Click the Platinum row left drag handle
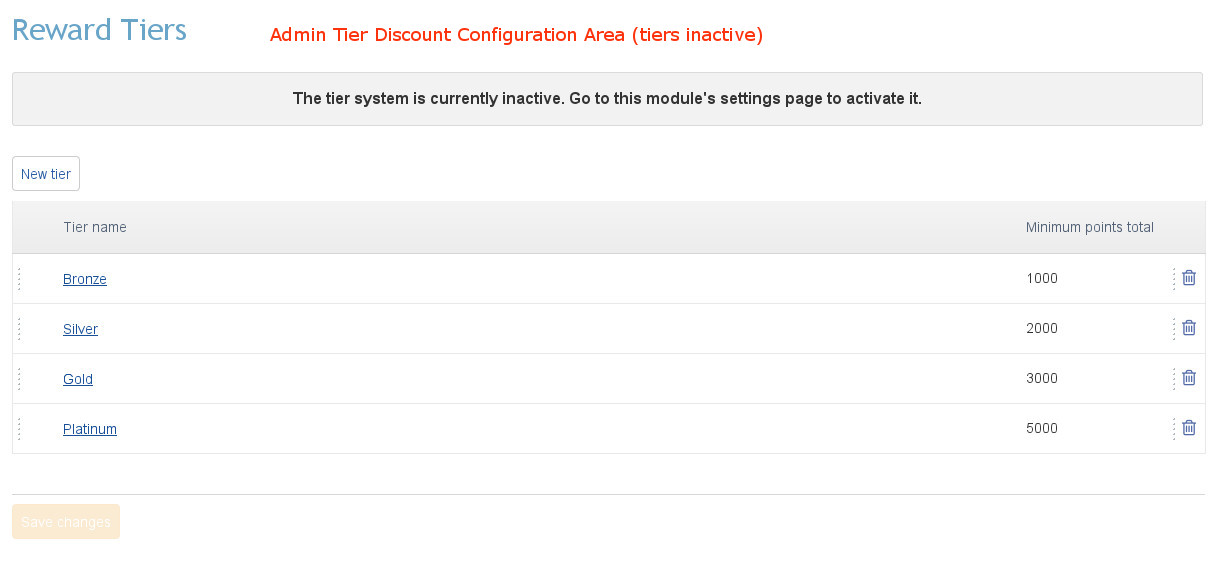The width and height of the screenshot is (1226, 561). pyautogui.click(x=19, y=429)
